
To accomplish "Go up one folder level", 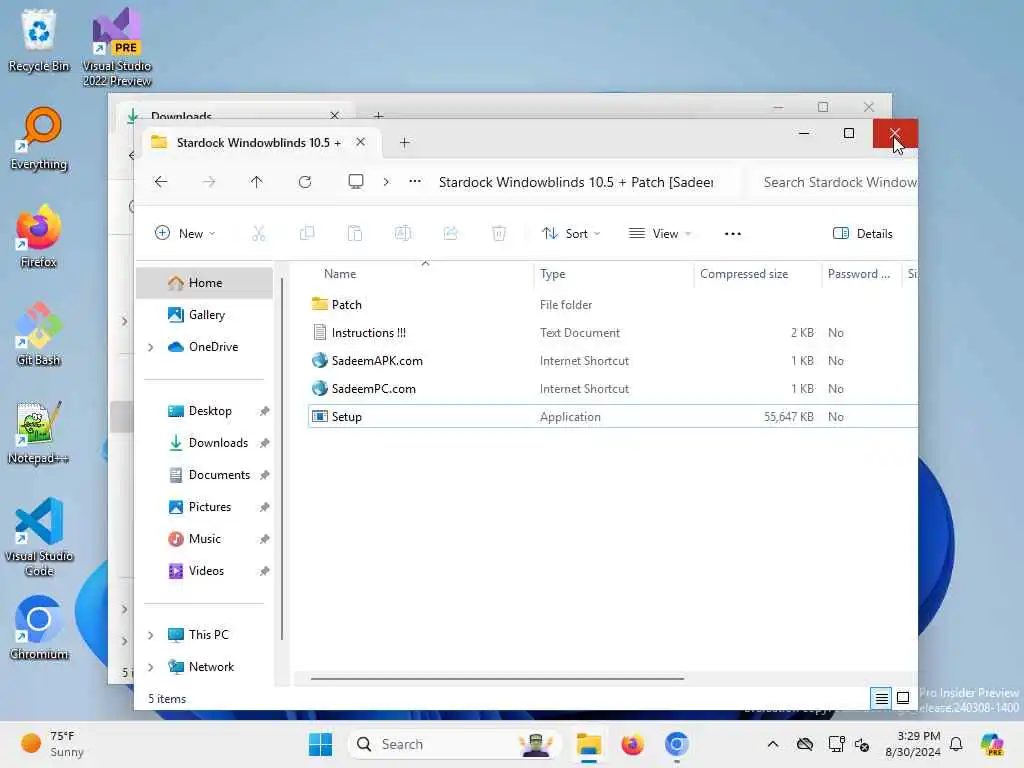I will click(257, 182).
